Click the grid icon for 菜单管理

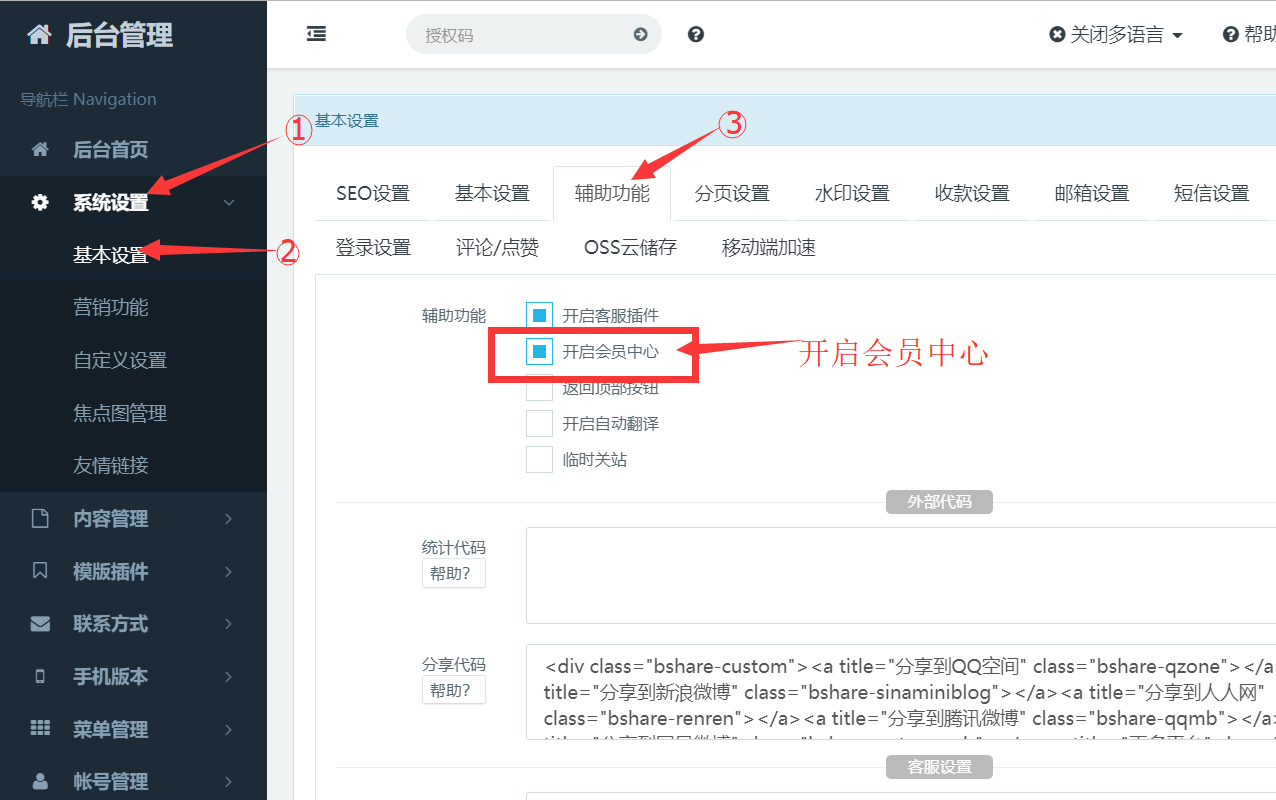[x=40, y=729]
